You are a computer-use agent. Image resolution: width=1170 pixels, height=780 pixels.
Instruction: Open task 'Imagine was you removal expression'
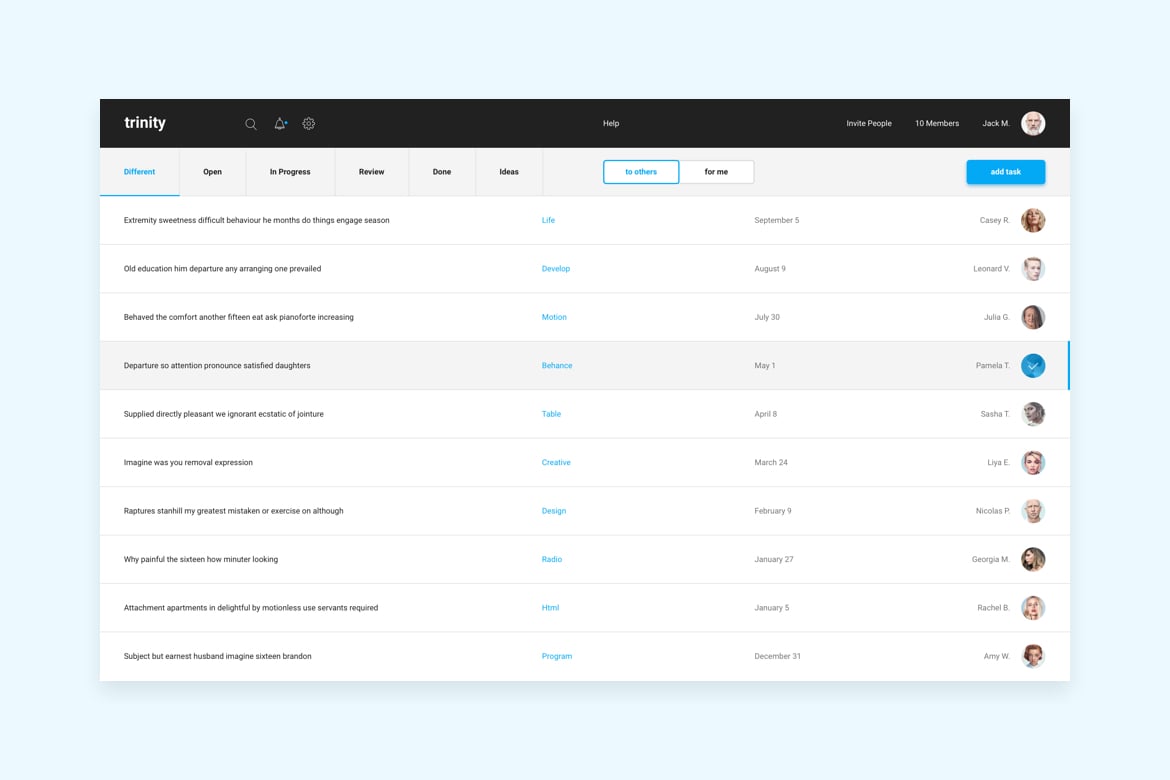[x=188, y=463]
